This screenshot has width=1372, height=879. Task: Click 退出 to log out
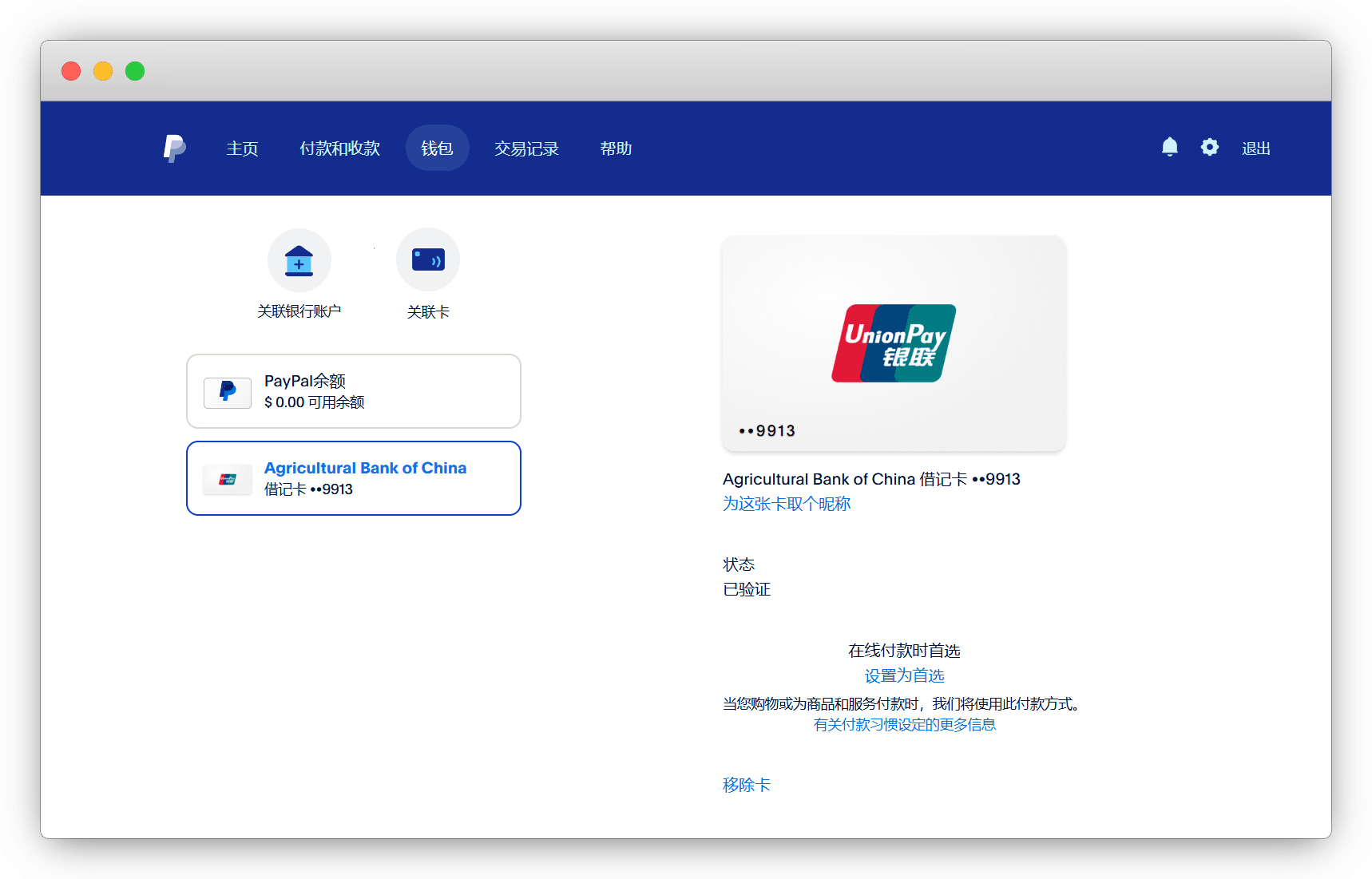point(1255,148)
